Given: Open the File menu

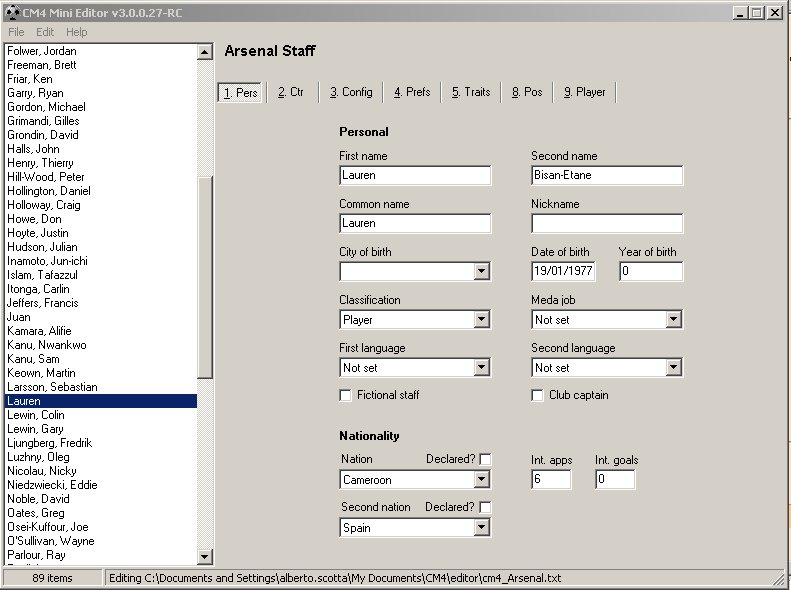Looking at the screenshot, I should click(16, 32).
